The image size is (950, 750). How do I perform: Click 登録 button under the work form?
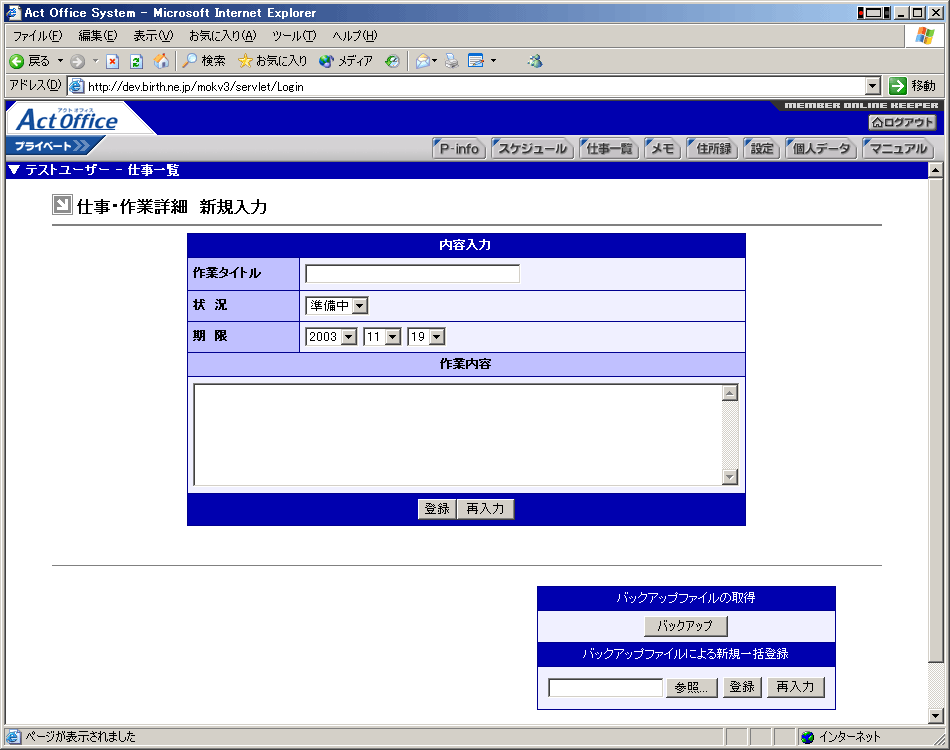coord(437,509)
